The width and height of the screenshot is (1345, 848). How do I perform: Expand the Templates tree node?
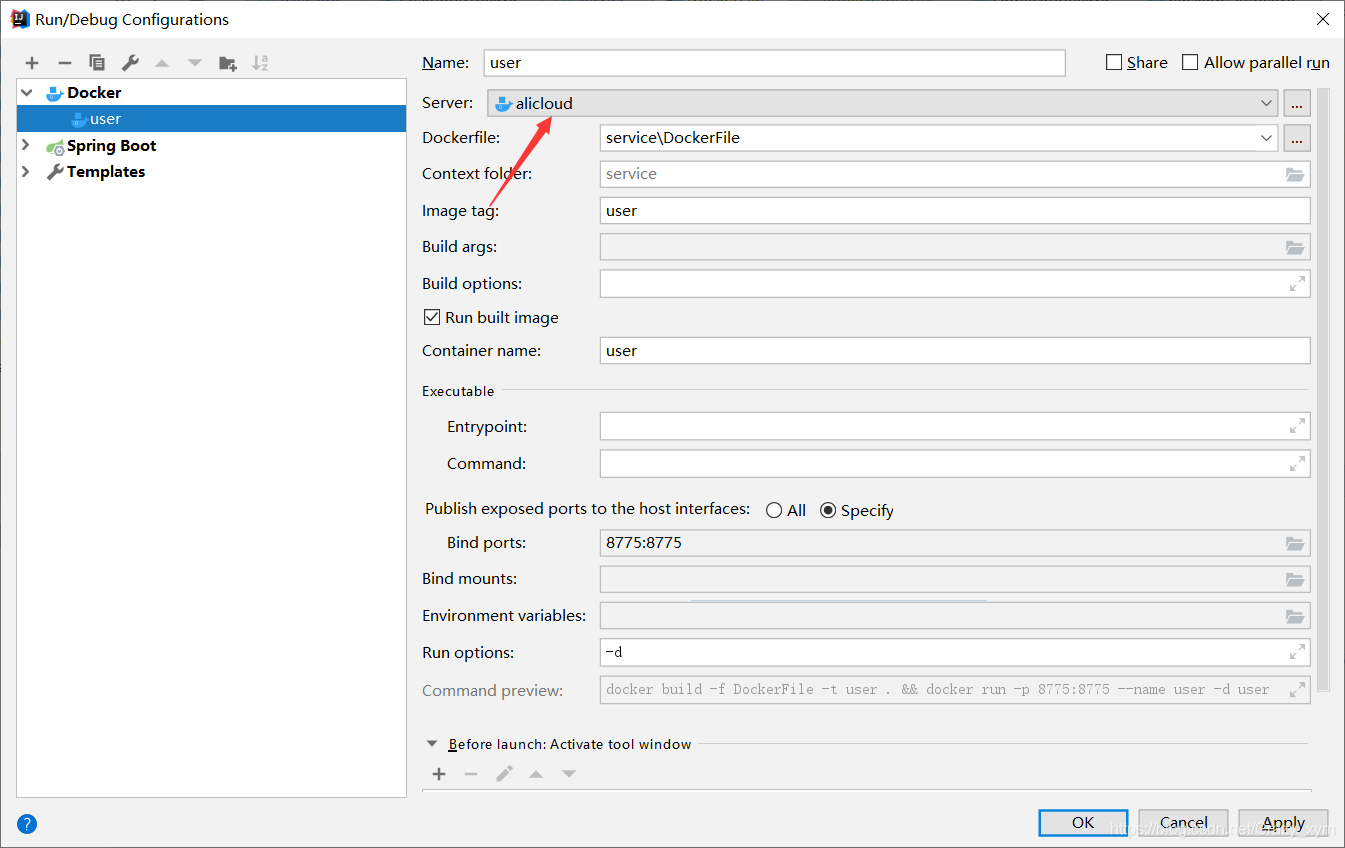(x=26, y=171)
